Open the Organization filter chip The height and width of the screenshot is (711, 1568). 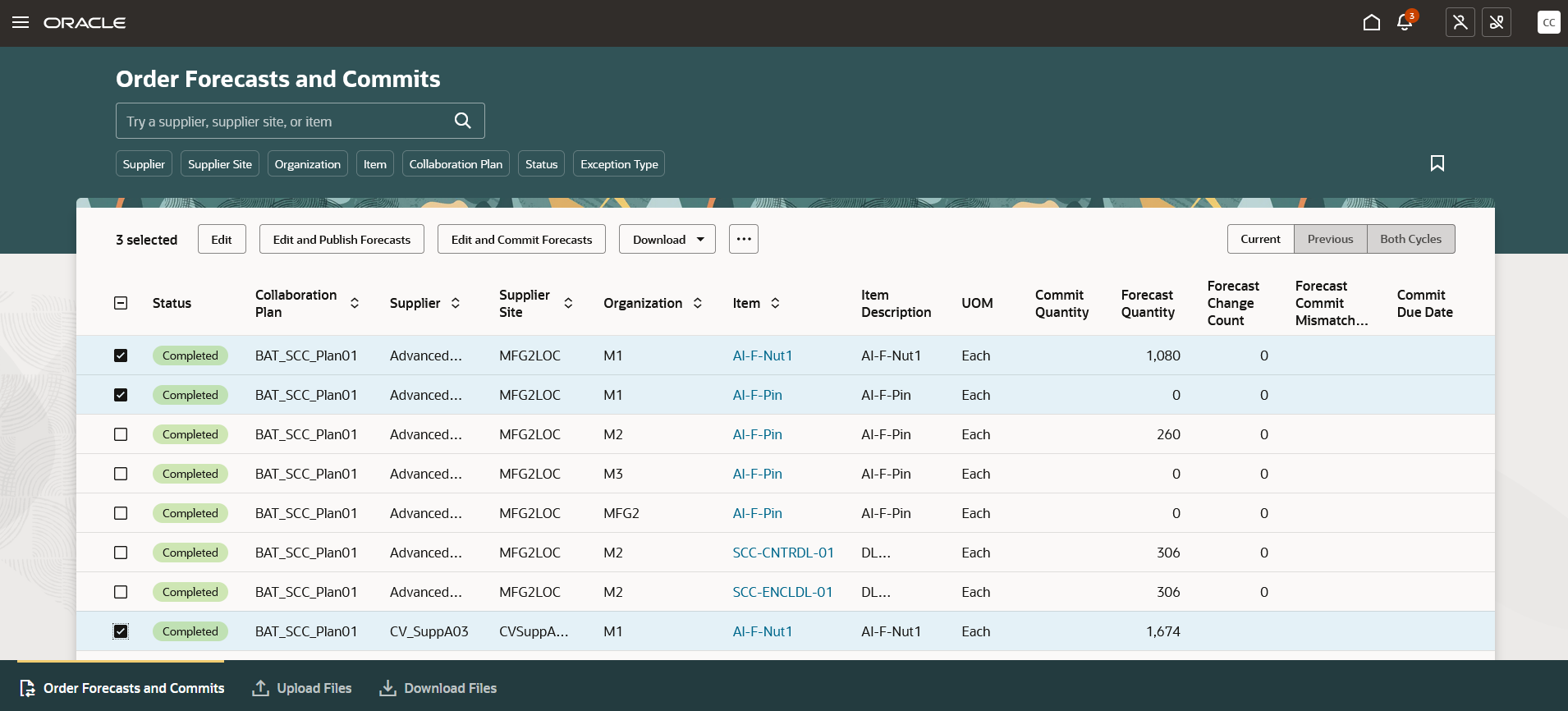pyautogui.click(x=308, y=163)
